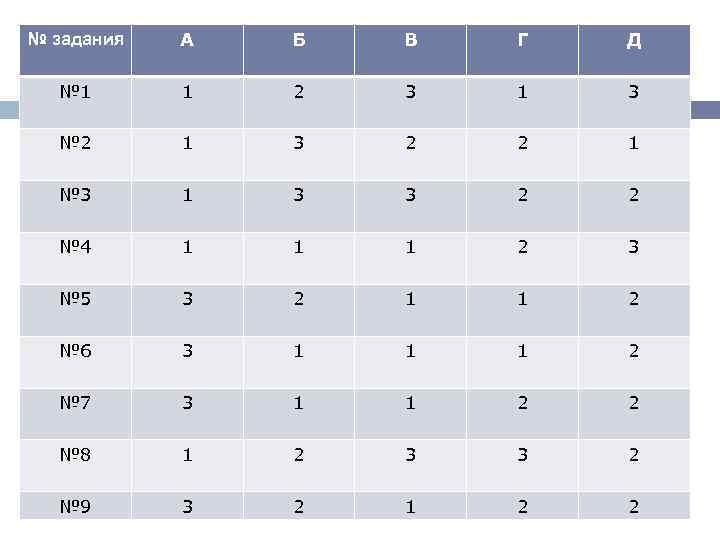Click row label №1
This screenshot has height=540, width=720.
click(x=76, y=91)
